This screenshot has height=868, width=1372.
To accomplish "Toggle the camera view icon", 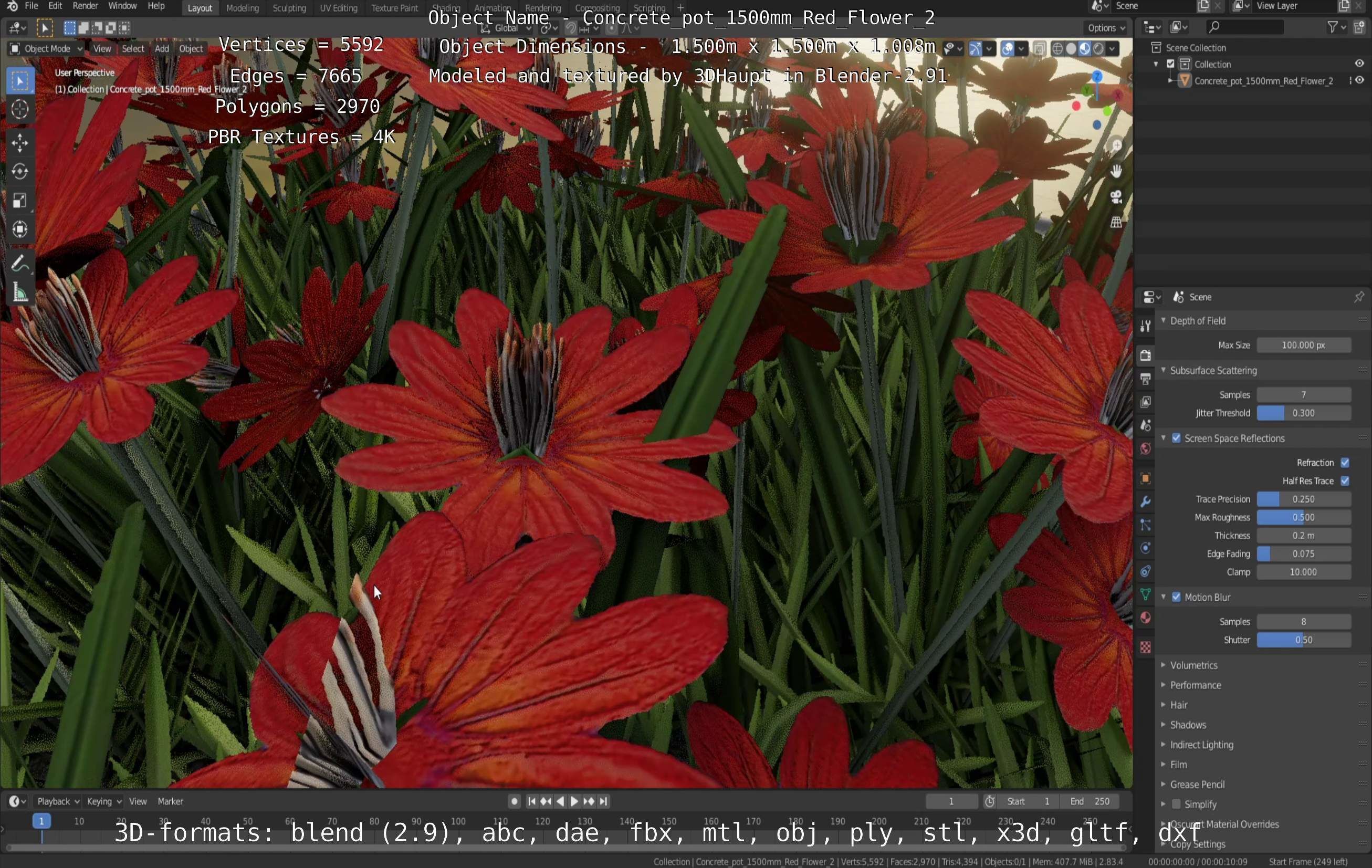I will point(1116,197).
